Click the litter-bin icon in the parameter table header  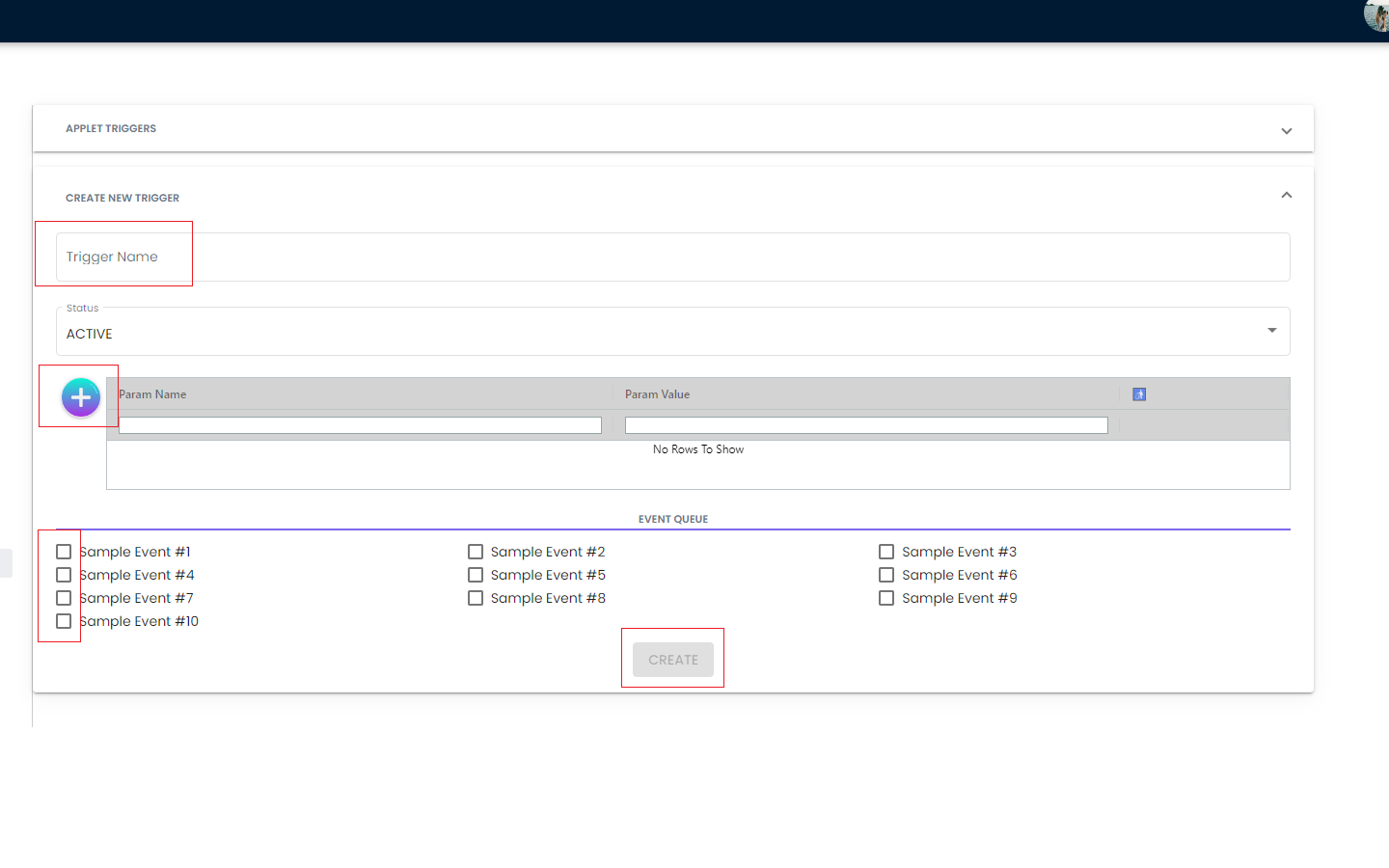click(1139, 394)
